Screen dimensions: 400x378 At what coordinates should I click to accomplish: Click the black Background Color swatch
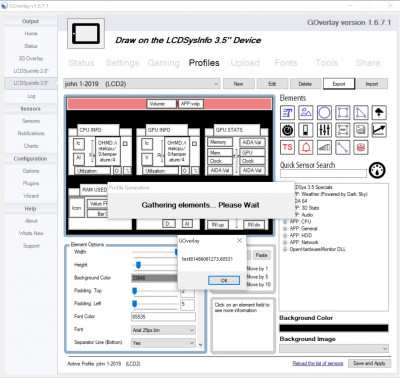click(334, 328)
